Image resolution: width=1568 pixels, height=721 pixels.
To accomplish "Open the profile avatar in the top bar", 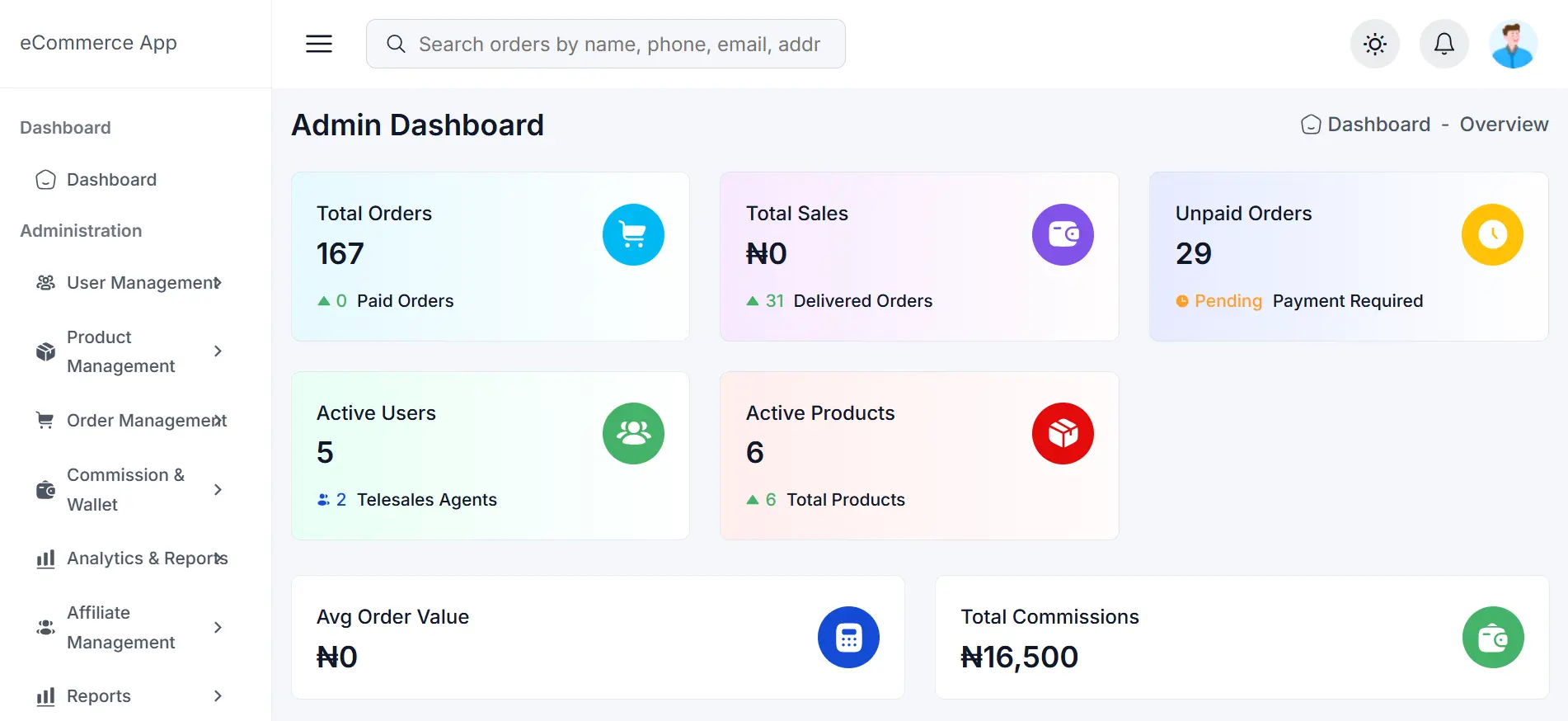I will tap(1514, 44).
